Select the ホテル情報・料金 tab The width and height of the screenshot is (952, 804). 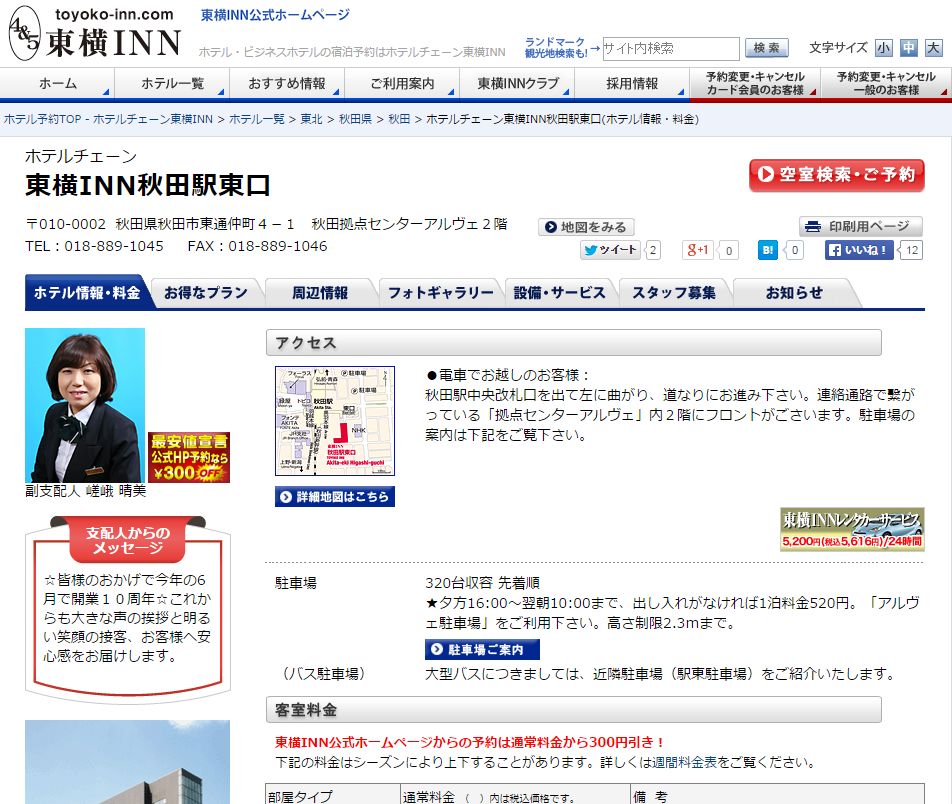pyautogui.click(x=87, y=293)
